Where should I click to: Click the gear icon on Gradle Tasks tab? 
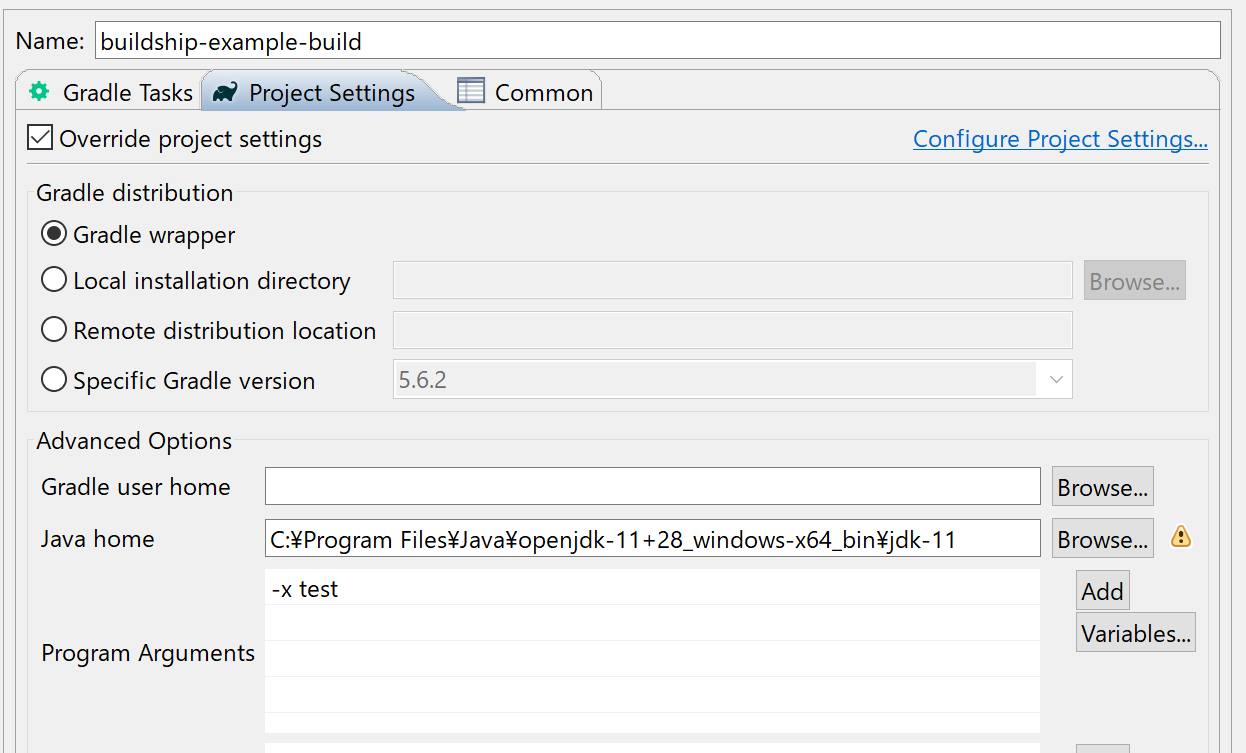pyautogui.click(x=39, y=91)
